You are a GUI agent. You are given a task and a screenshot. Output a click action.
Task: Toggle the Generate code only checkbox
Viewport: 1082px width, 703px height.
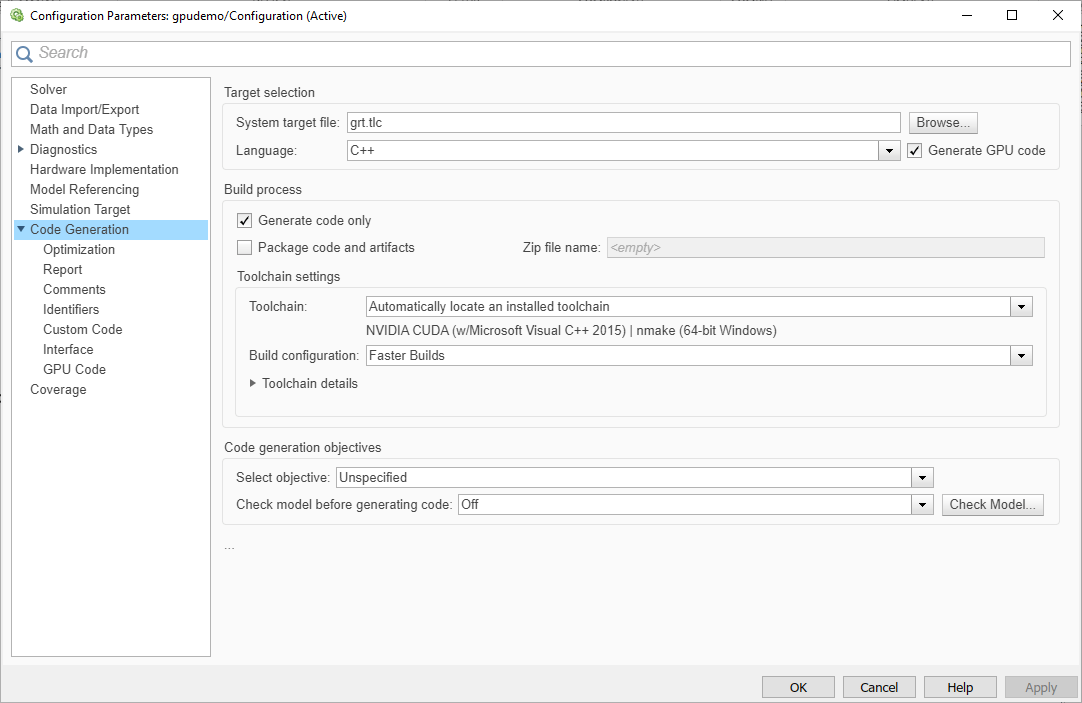click(x=245, y=221)
